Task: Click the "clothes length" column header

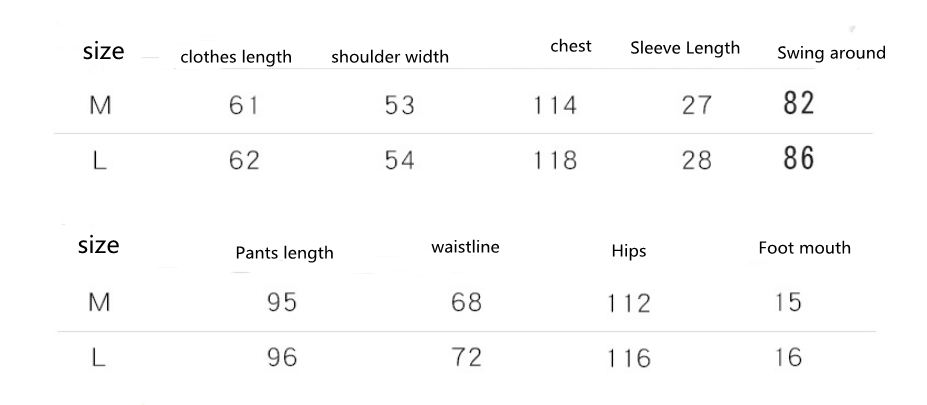Action: coord(235,57)
